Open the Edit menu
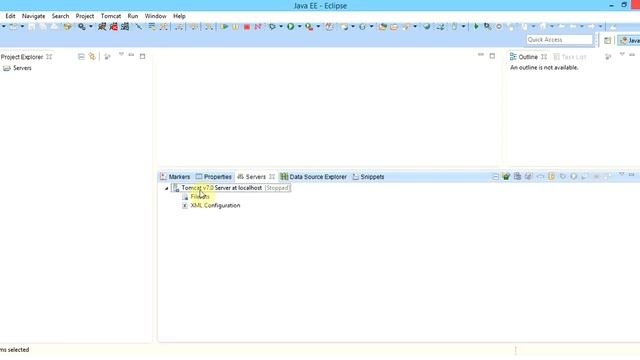The image size is (640, 360). coord(10,16)
